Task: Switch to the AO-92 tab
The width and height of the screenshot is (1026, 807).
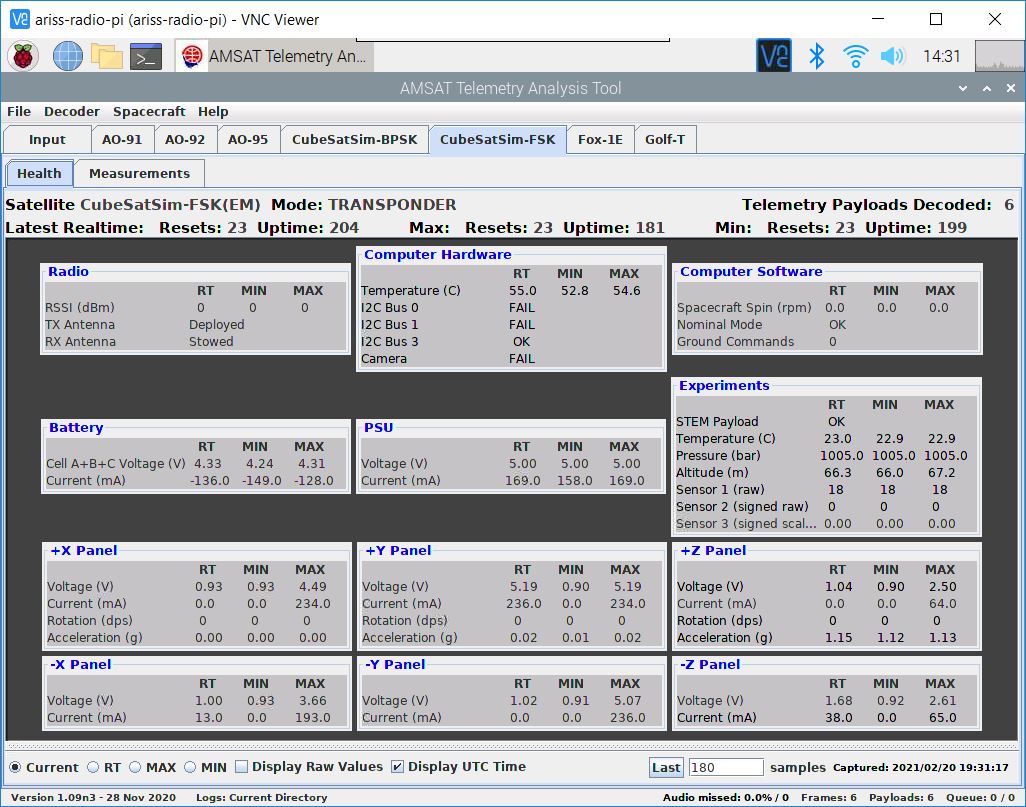Action: (x=185, y=139)
